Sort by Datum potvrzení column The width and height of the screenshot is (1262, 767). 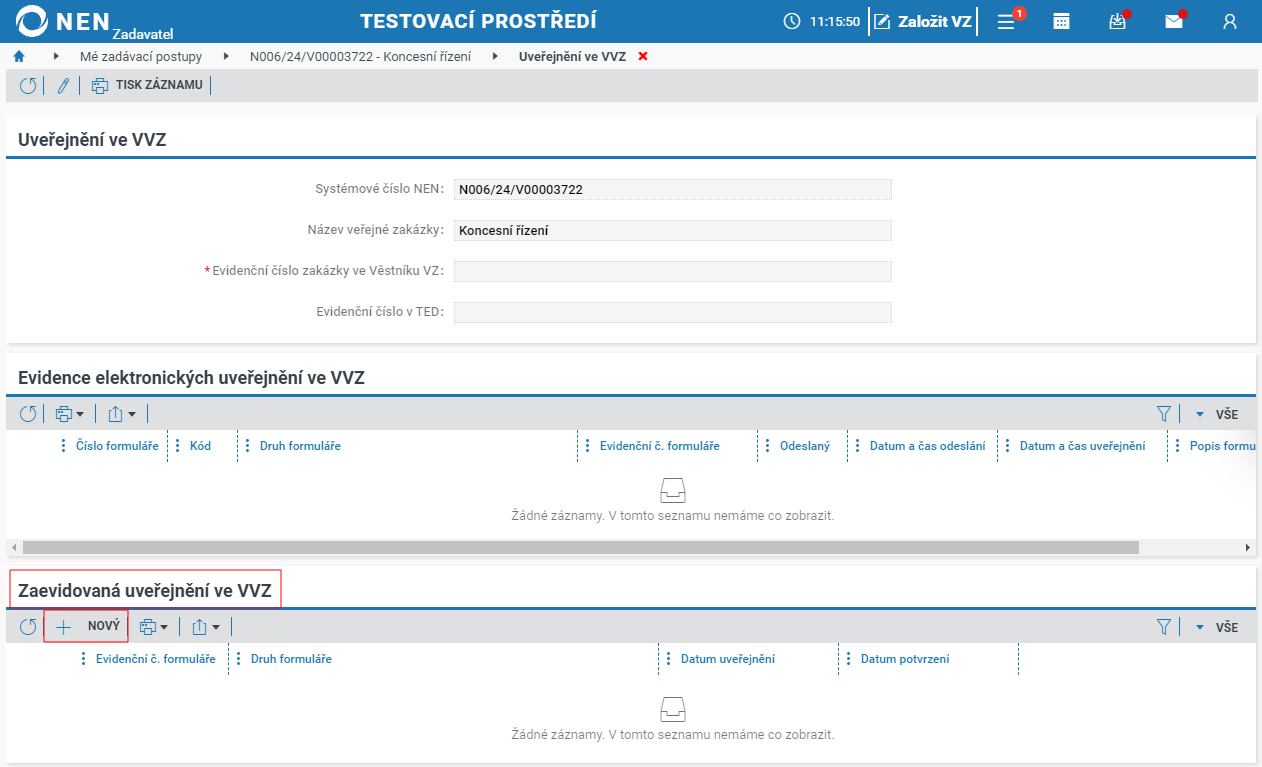905,660
